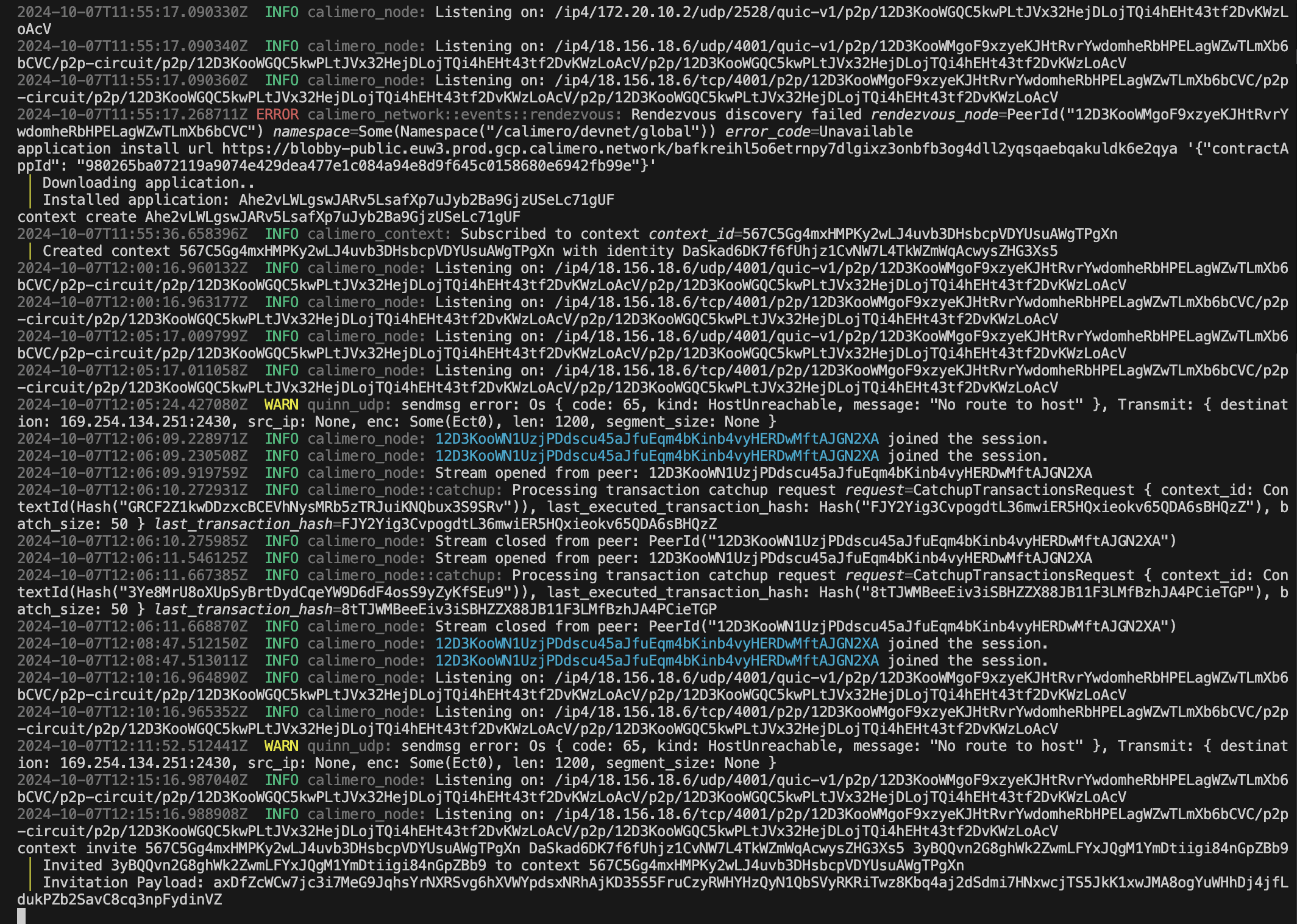Click yellow WARN label at 12:11:52.512441Z

point(282,746)
